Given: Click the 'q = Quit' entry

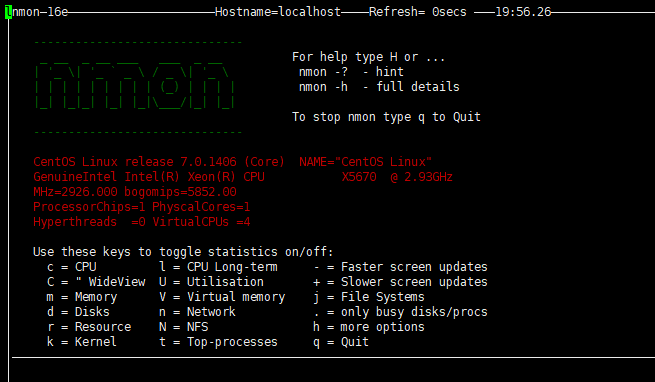Looking at the screenshot, I should pyautogui.click(x=341, y=342).
